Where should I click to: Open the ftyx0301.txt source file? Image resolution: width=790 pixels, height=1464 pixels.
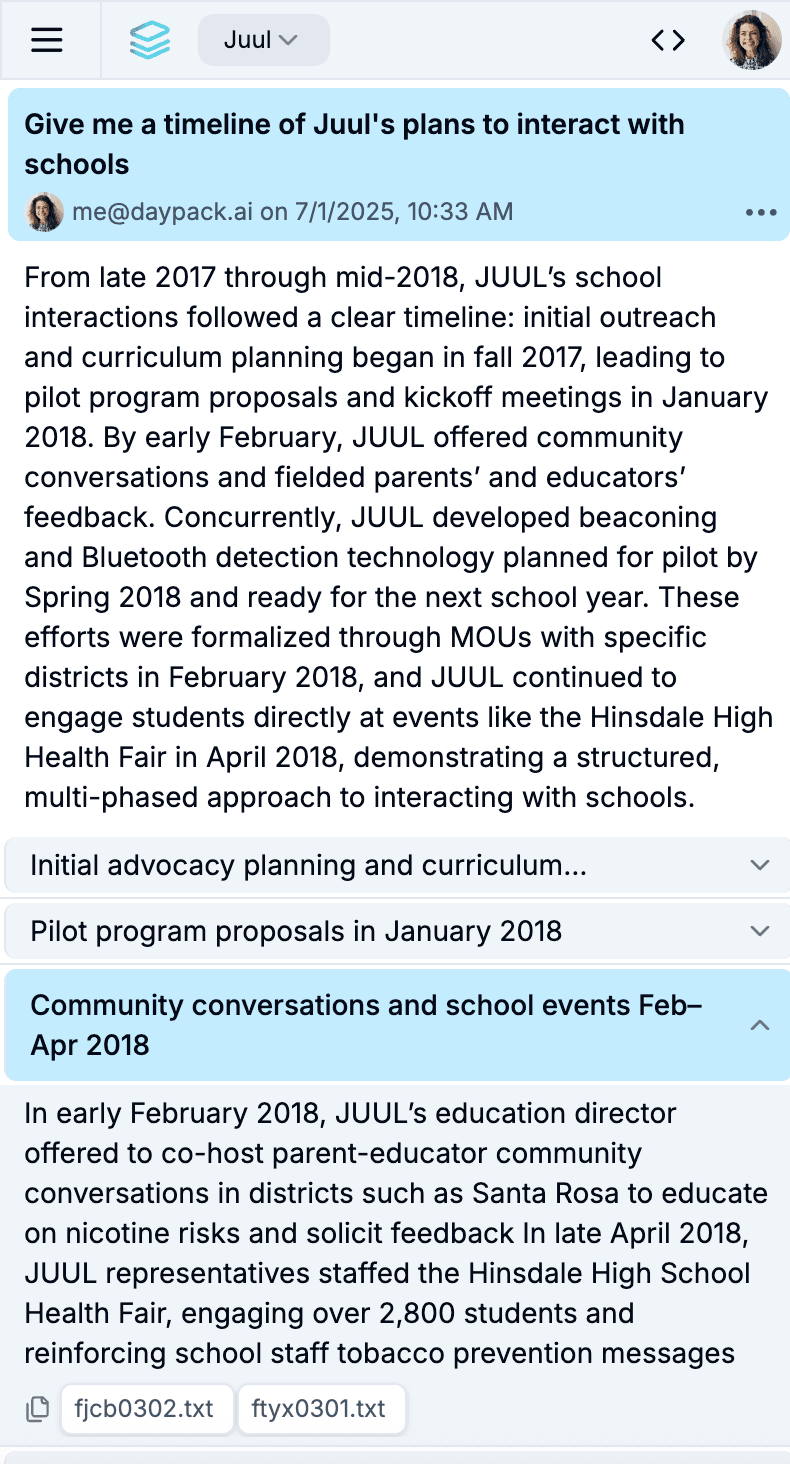tap(321, 1410)
